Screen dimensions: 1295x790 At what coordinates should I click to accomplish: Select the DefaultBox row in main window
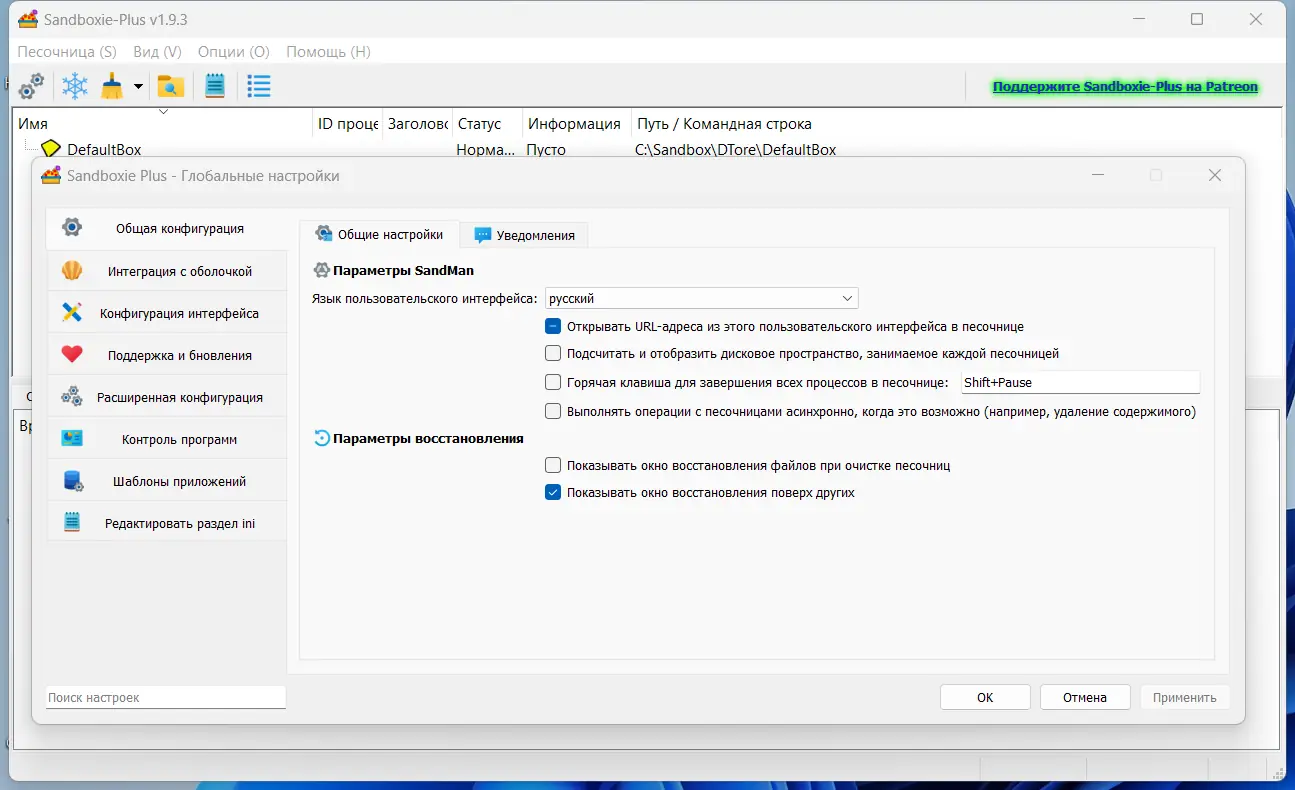(648, 149)
